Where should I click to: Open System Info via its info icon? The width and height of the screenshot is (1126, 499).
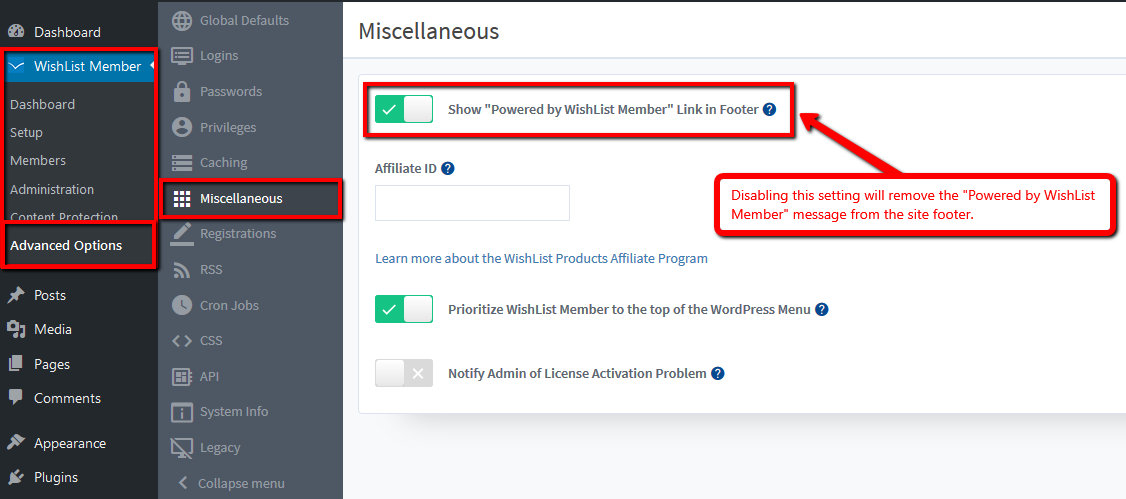(x=182, y=412)
